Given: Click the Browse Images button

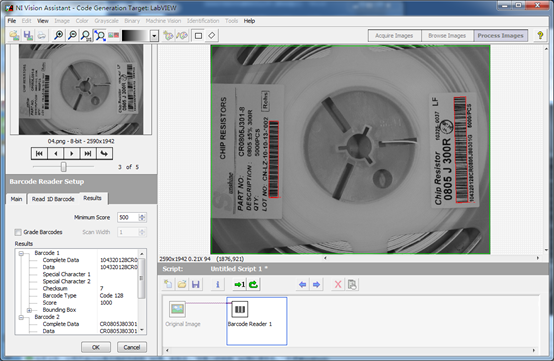Looking at the screenshot, I should pyautogui.click(x=447, y=36).
